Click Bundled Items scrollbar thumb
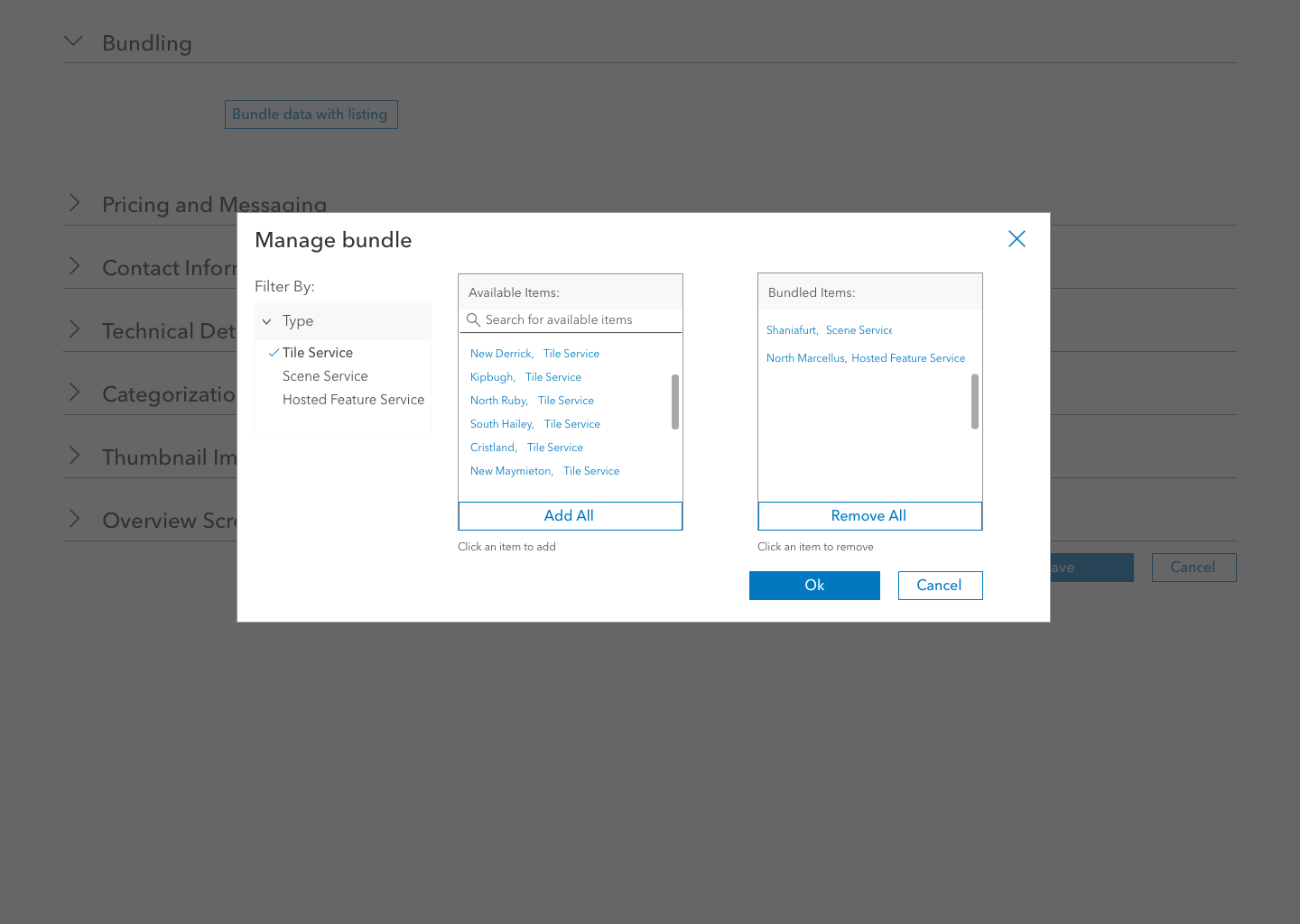The height and width of the screenshot is (924, 1300). [x=975, y=402]
